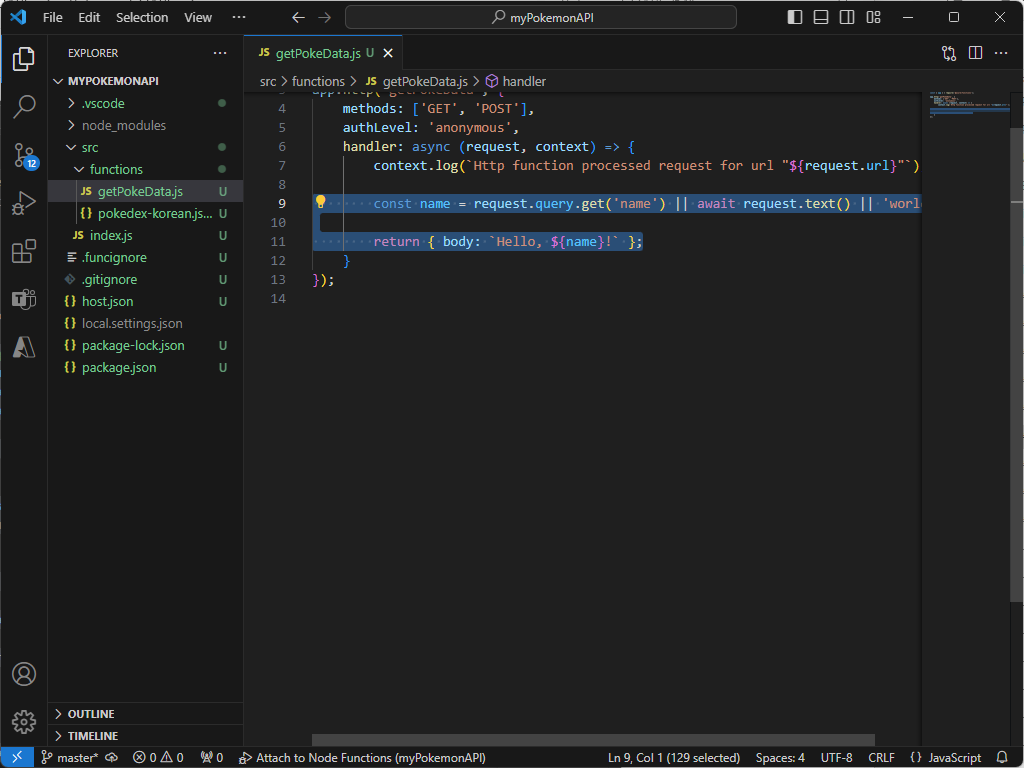Open the Search view in activity bar
This screenshot has height=768, width=1024.
coord(24,106)
